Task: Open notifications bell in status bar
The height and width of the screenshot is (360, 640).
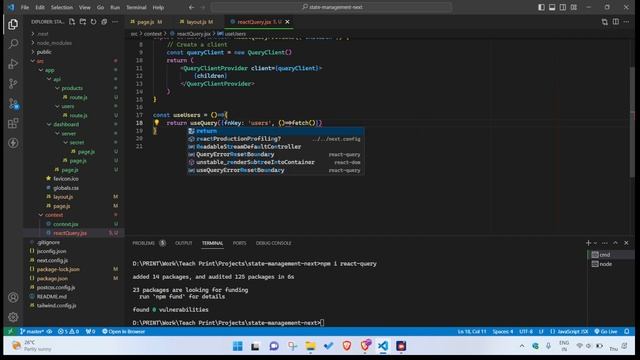Action: (627, 331)
